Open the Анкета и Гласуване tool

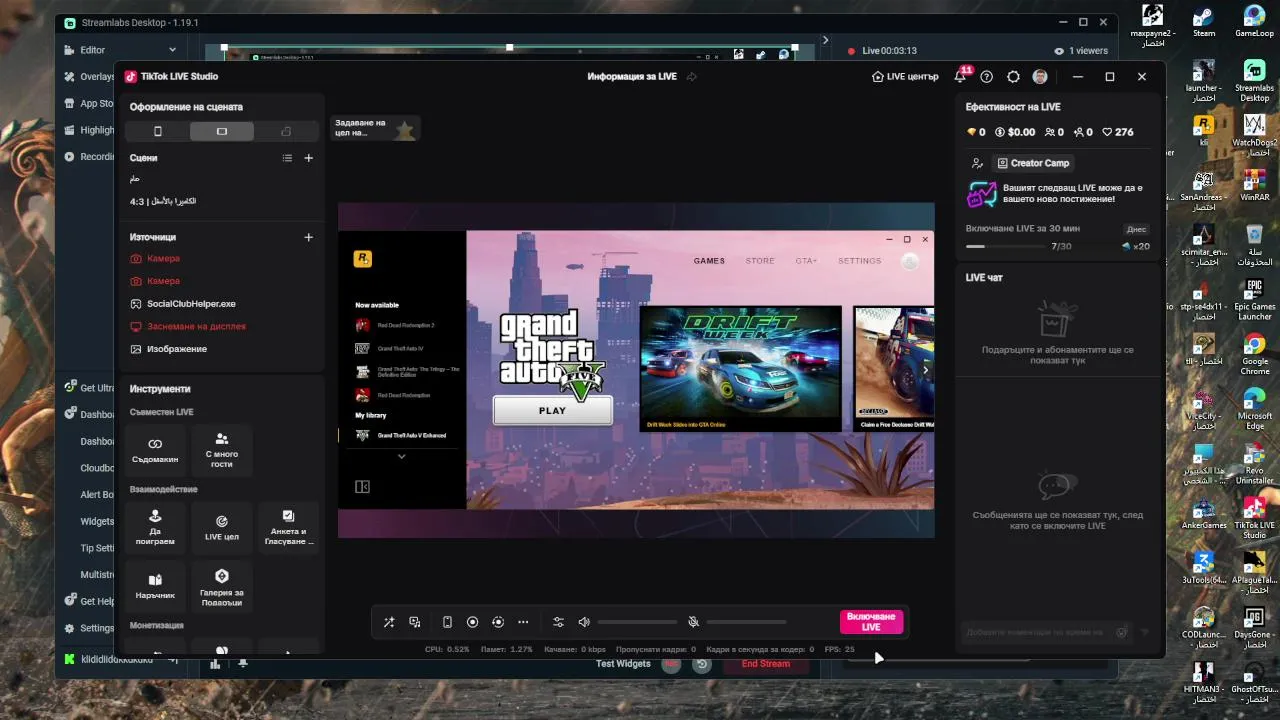click(288, 528)
